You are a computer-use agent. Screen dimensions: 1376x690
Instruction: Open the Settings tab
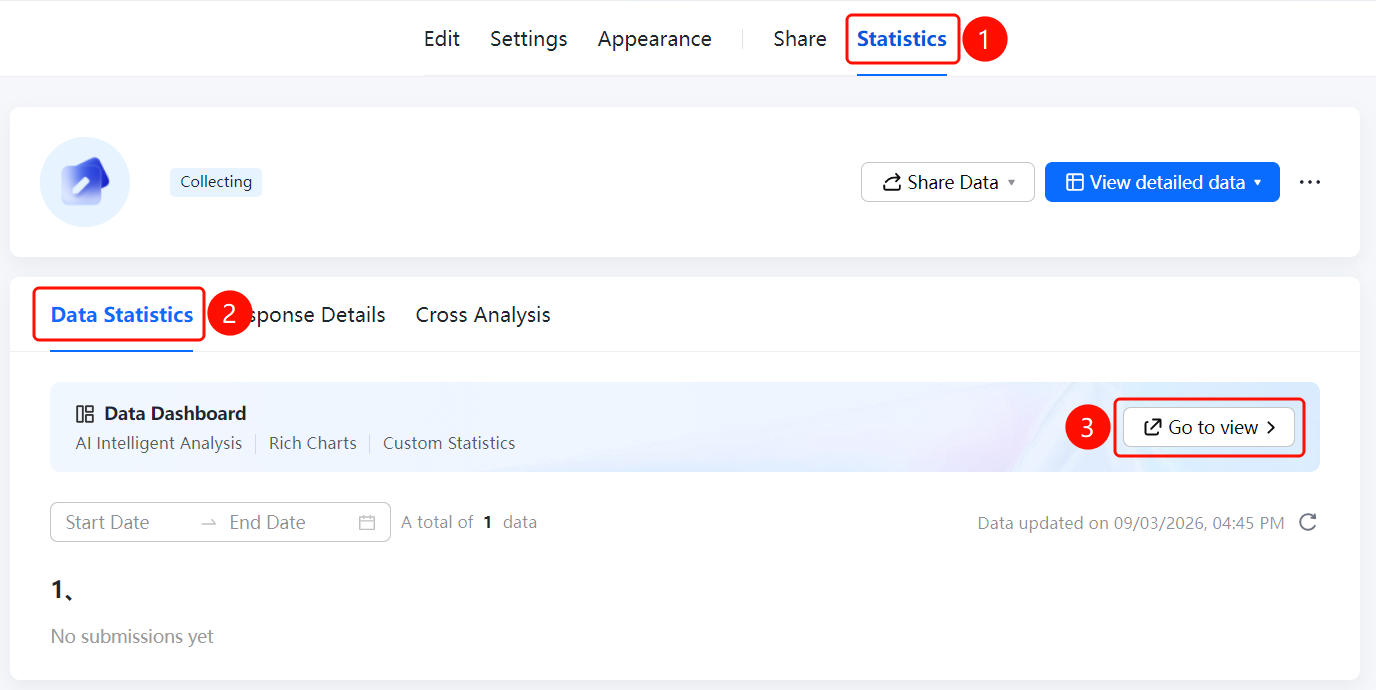pos(529,39)
